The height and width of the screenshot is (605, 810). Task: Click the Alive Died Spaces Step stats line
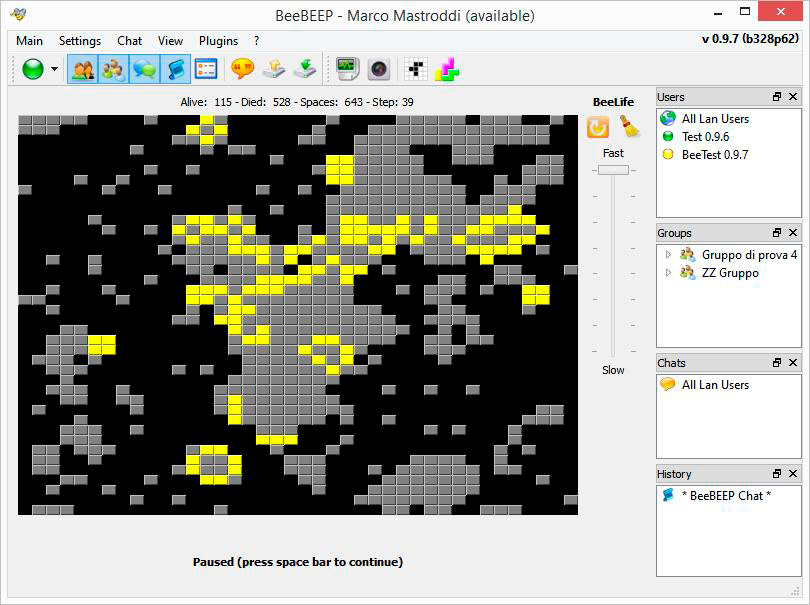pos(297,102)
